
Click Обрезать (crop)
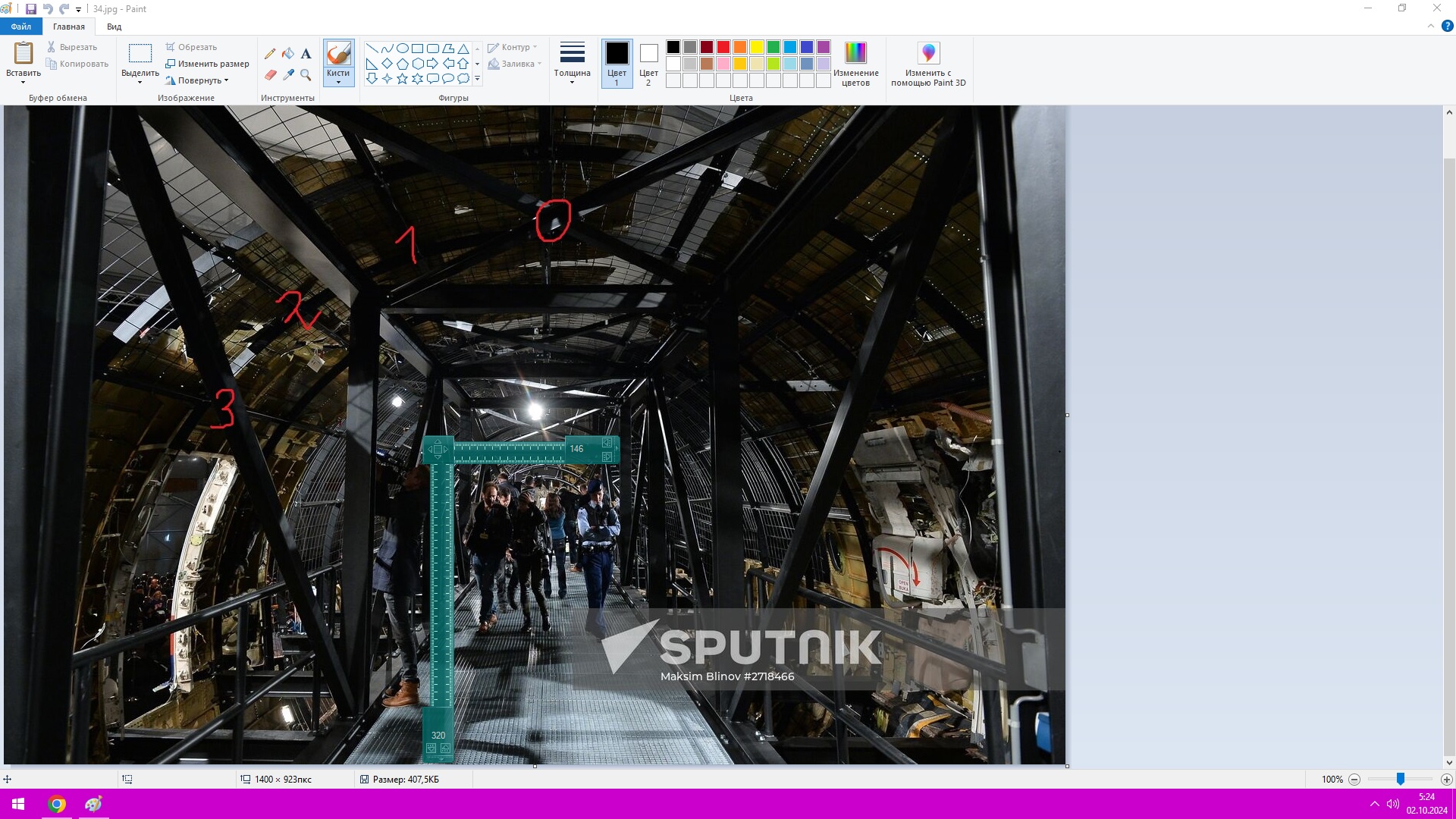click(192, 47)
